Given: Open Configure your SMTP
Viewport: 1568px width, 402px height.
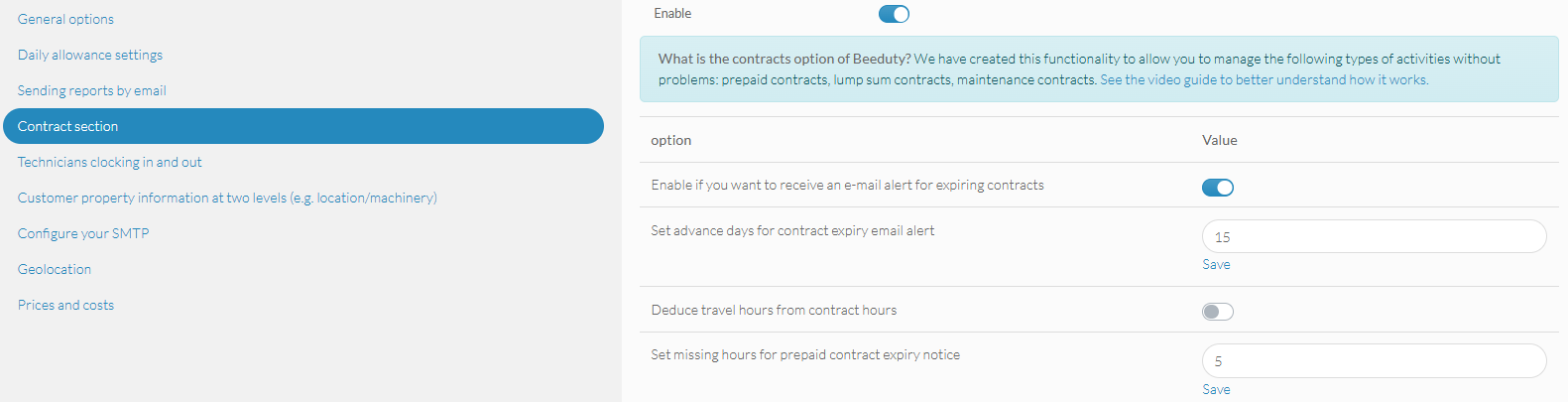Looking at the screenshot, I should point(83,233).
